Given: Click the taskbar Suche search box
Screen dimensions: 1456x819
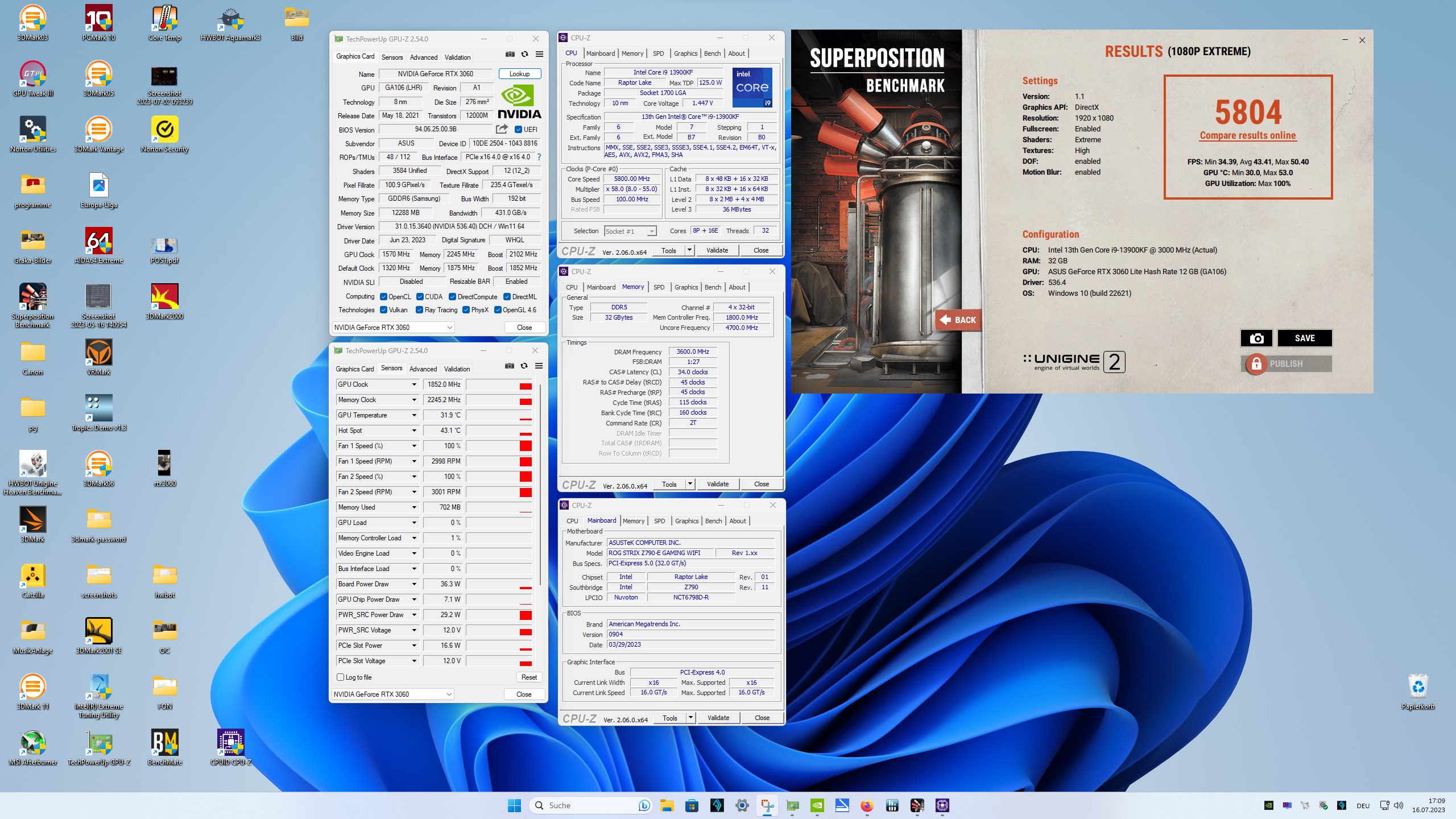Looking at the screenshot, I should pyautogui.click(x=591, y=805).
